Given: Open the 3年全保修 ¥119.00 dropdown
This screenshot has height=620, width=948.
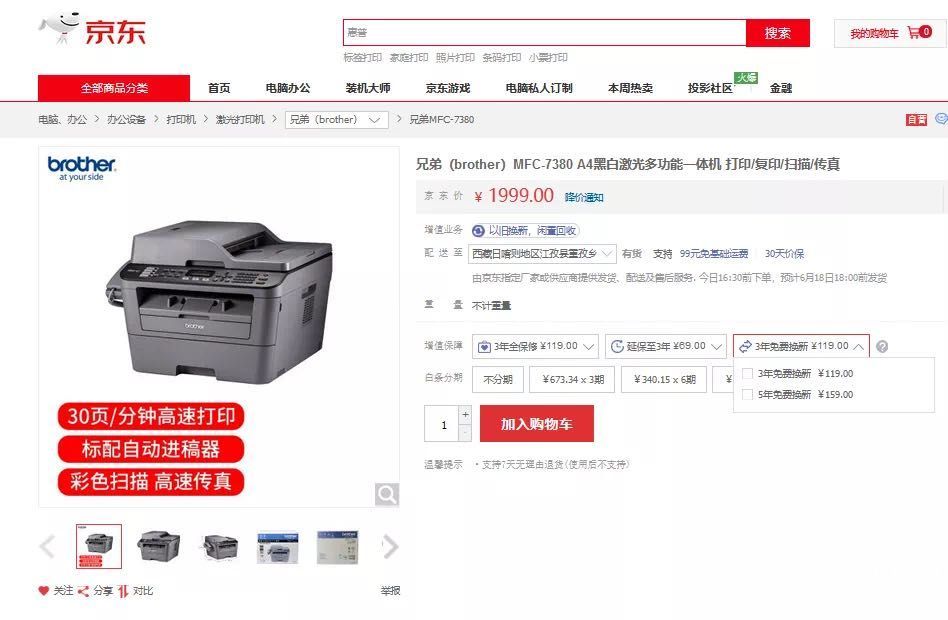Looking at the screenshot, I should click(x=535, y=347).
